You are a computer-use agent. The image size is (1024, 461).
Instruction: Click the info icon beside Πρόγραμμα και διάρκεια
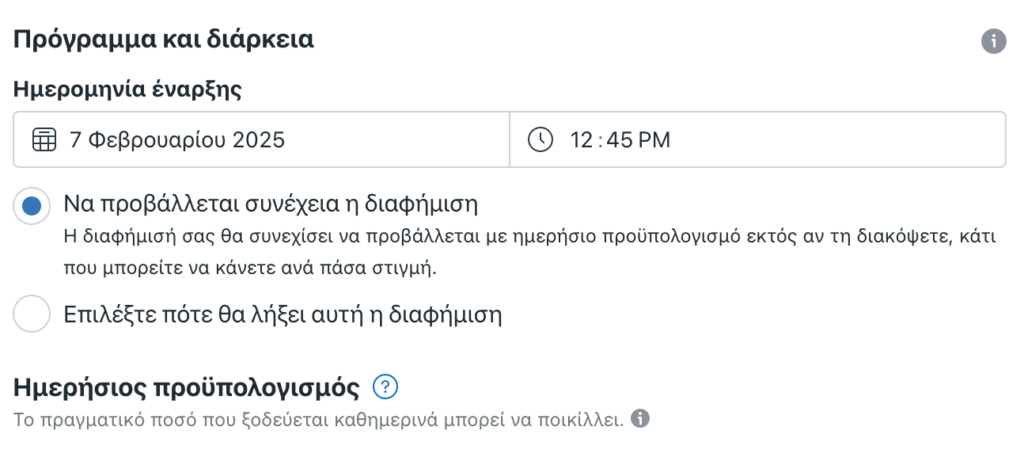[993, 42]
